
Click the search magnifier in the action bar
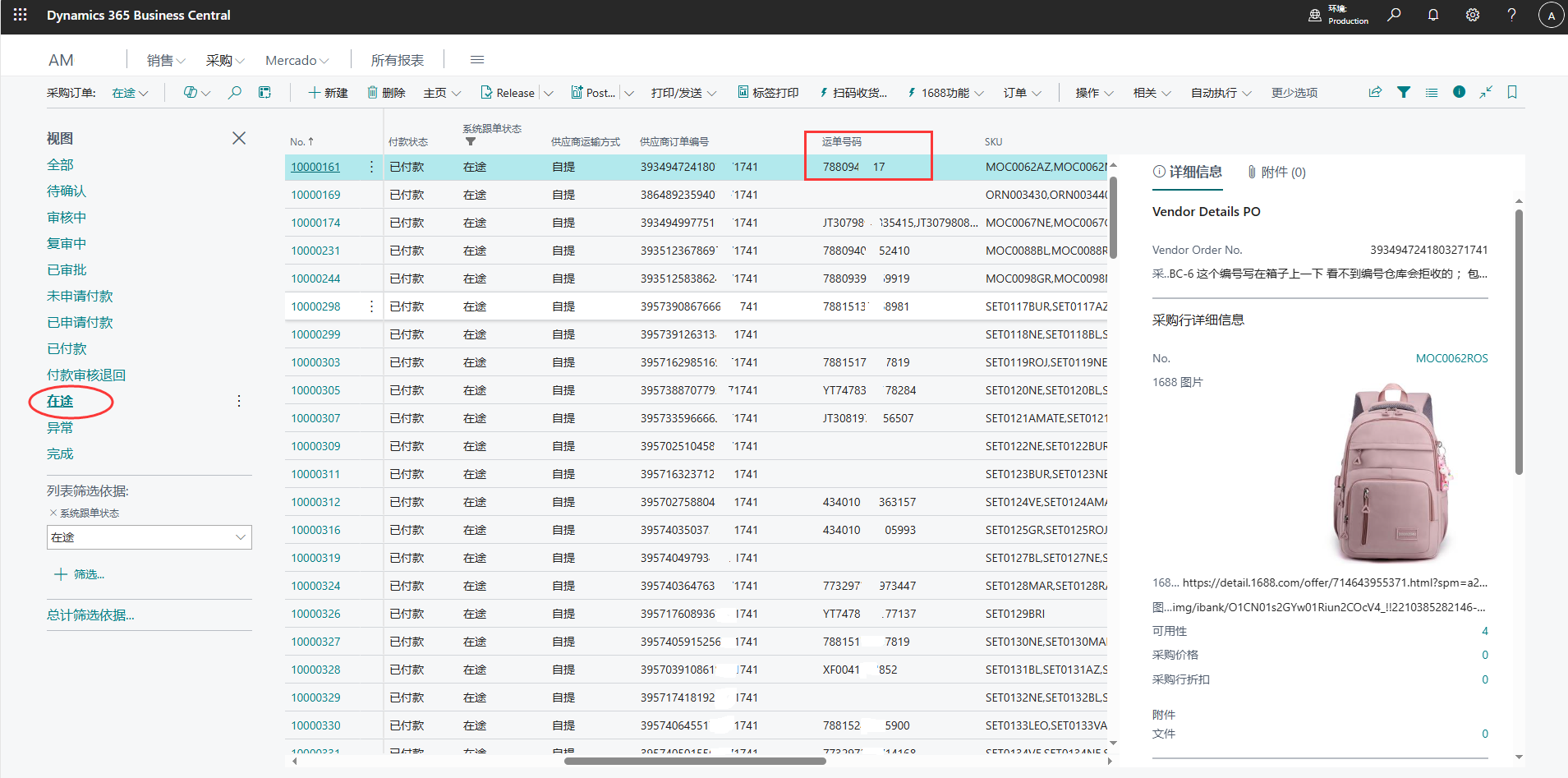coord(235,93)
